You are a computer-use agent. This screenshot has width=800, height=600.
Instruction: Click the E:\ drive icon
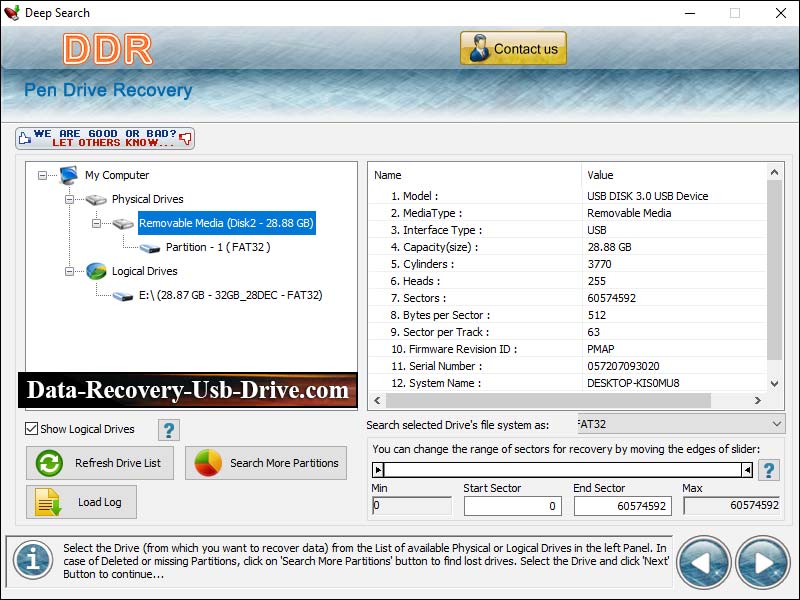tap(123, 296)
